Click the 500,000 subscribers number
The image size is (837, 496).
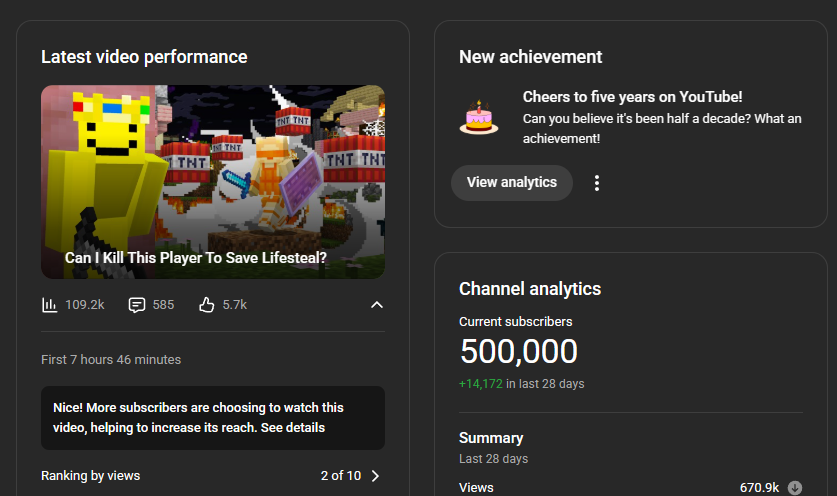click(x=518, y=351)
